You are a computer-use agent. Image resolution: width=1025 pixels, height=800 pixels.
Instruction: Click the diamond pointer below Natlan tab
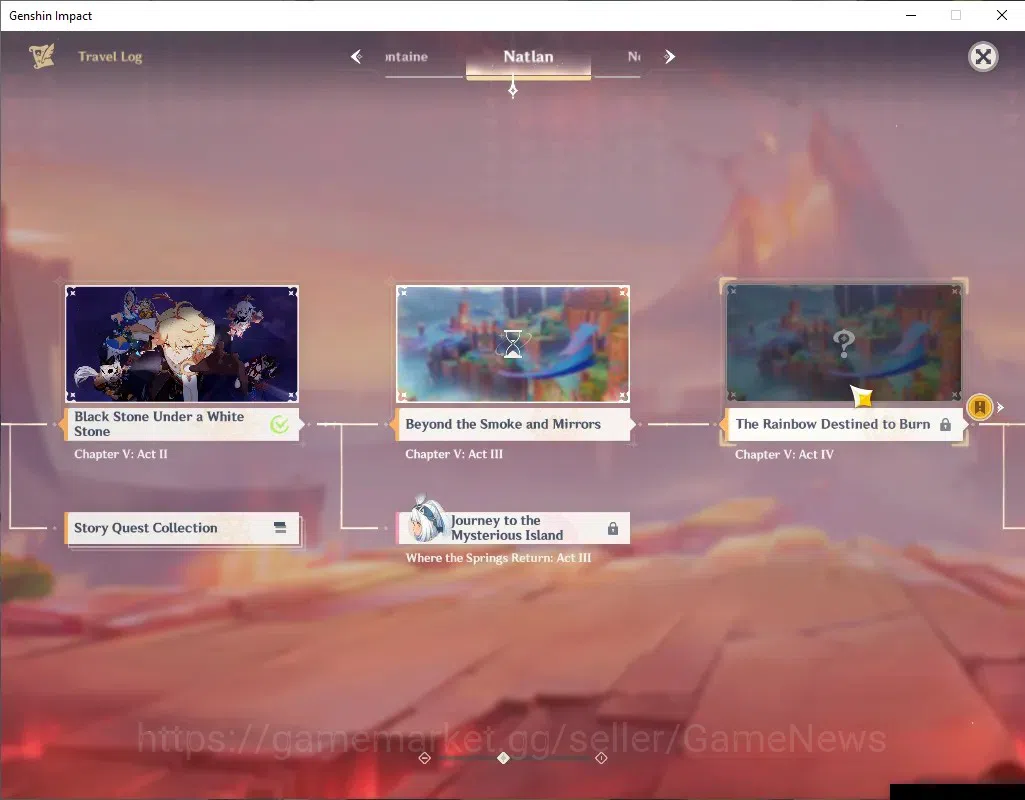(513, 90)
